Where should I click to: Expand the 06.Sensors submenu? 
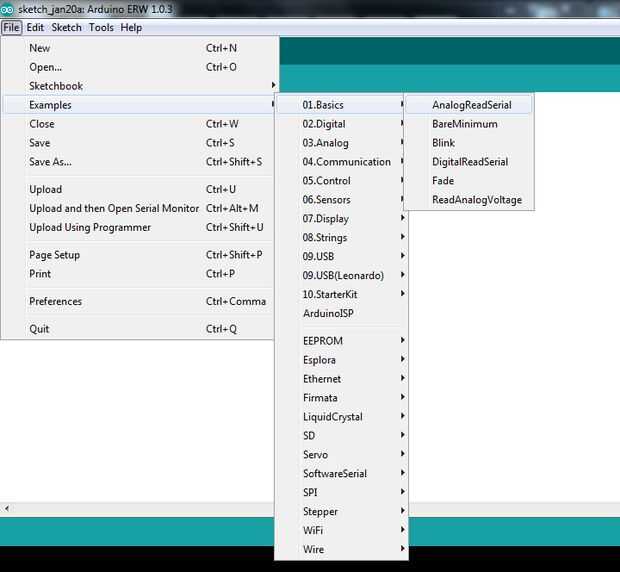tap(341, 200)
